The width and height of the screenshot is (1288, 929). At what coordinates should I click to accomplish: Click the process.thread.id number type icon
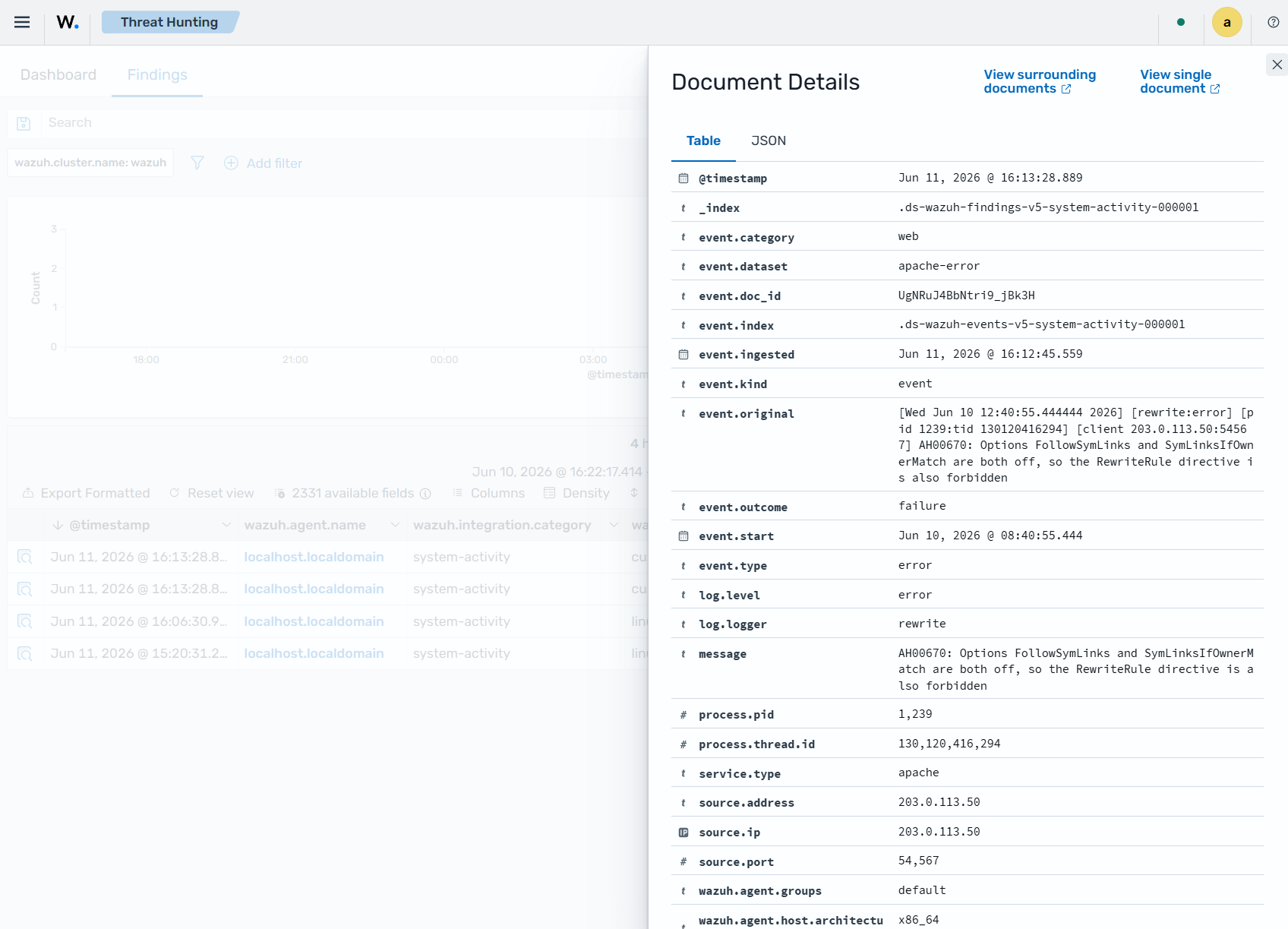pos(683,744)
